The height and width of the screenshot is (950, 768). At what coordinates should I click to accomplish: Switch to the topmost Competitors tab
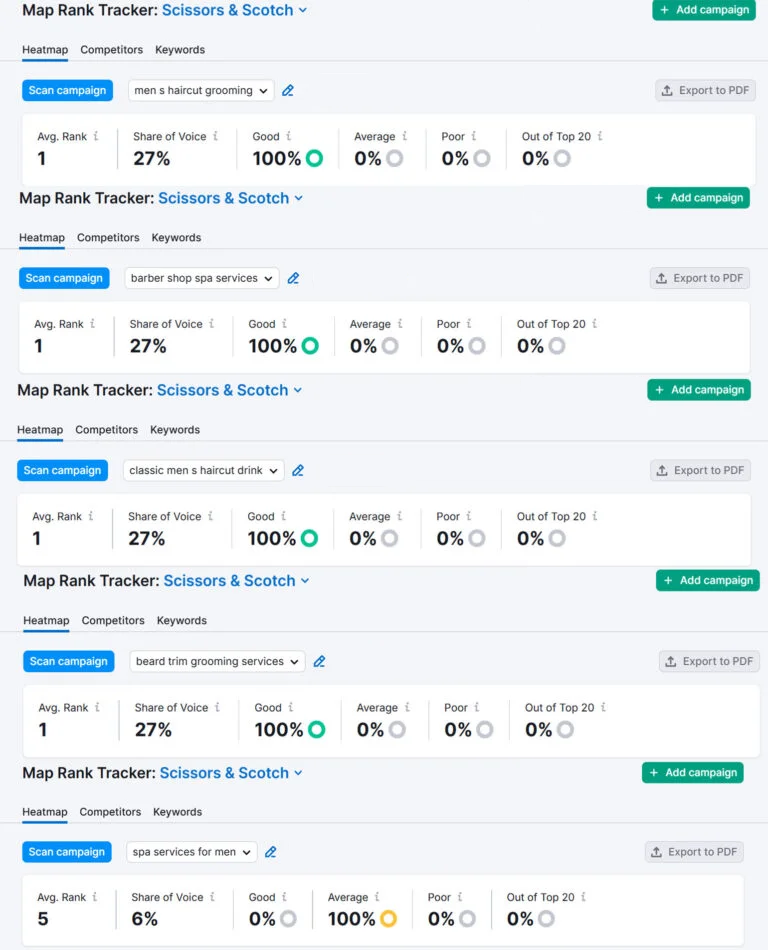pyautogui.click(x=111, y=50)
